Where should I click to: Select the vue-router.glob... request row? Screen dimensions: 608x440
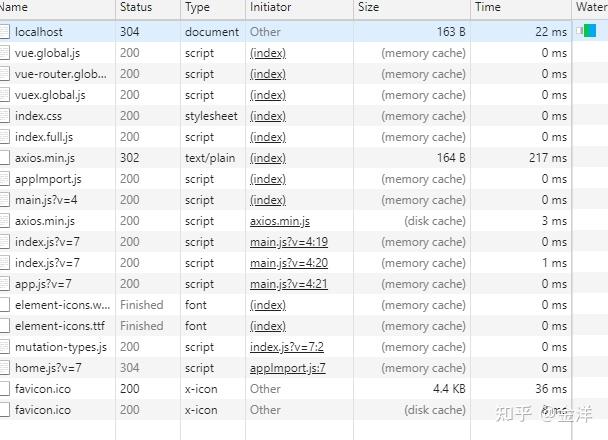pos(286,74)
